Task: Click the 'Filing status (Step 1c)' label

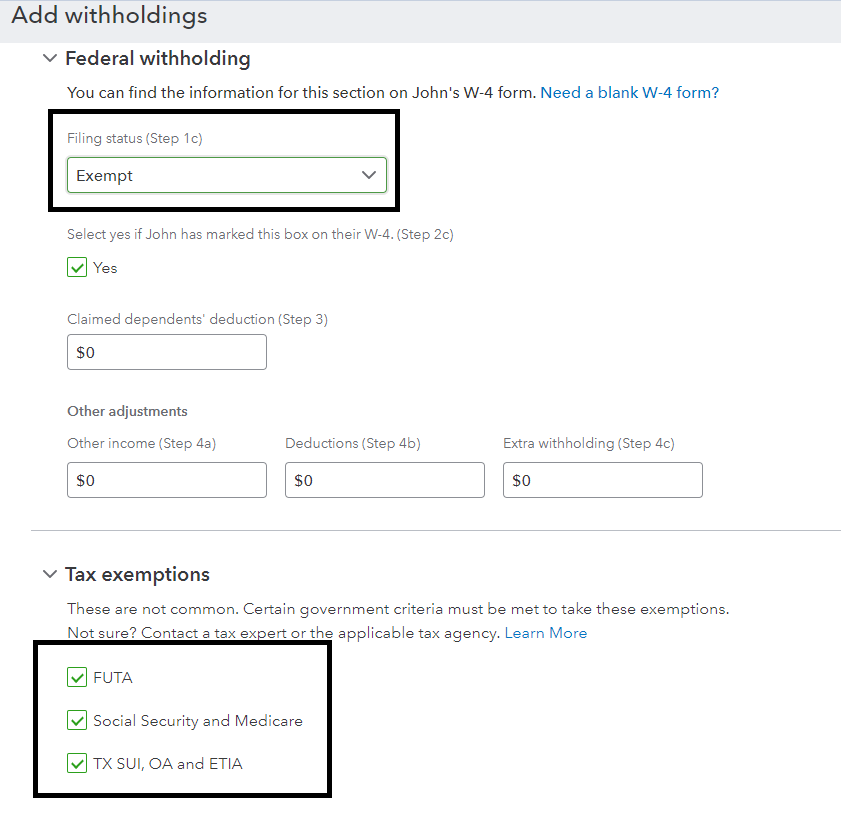Action: tap(134, 139)
